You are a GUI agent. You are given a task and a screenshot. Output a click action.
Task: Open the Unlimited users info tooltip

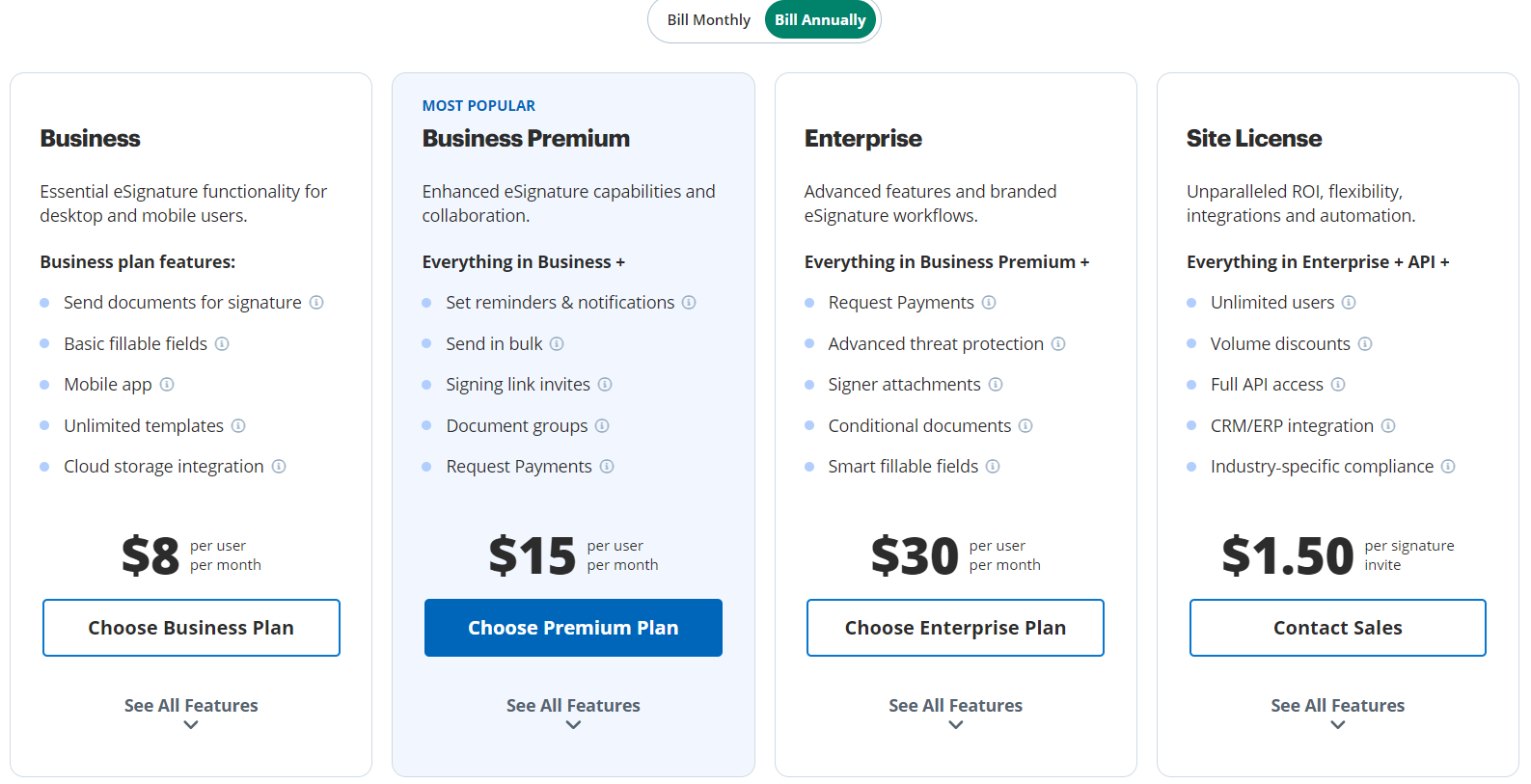(1351, 302)
